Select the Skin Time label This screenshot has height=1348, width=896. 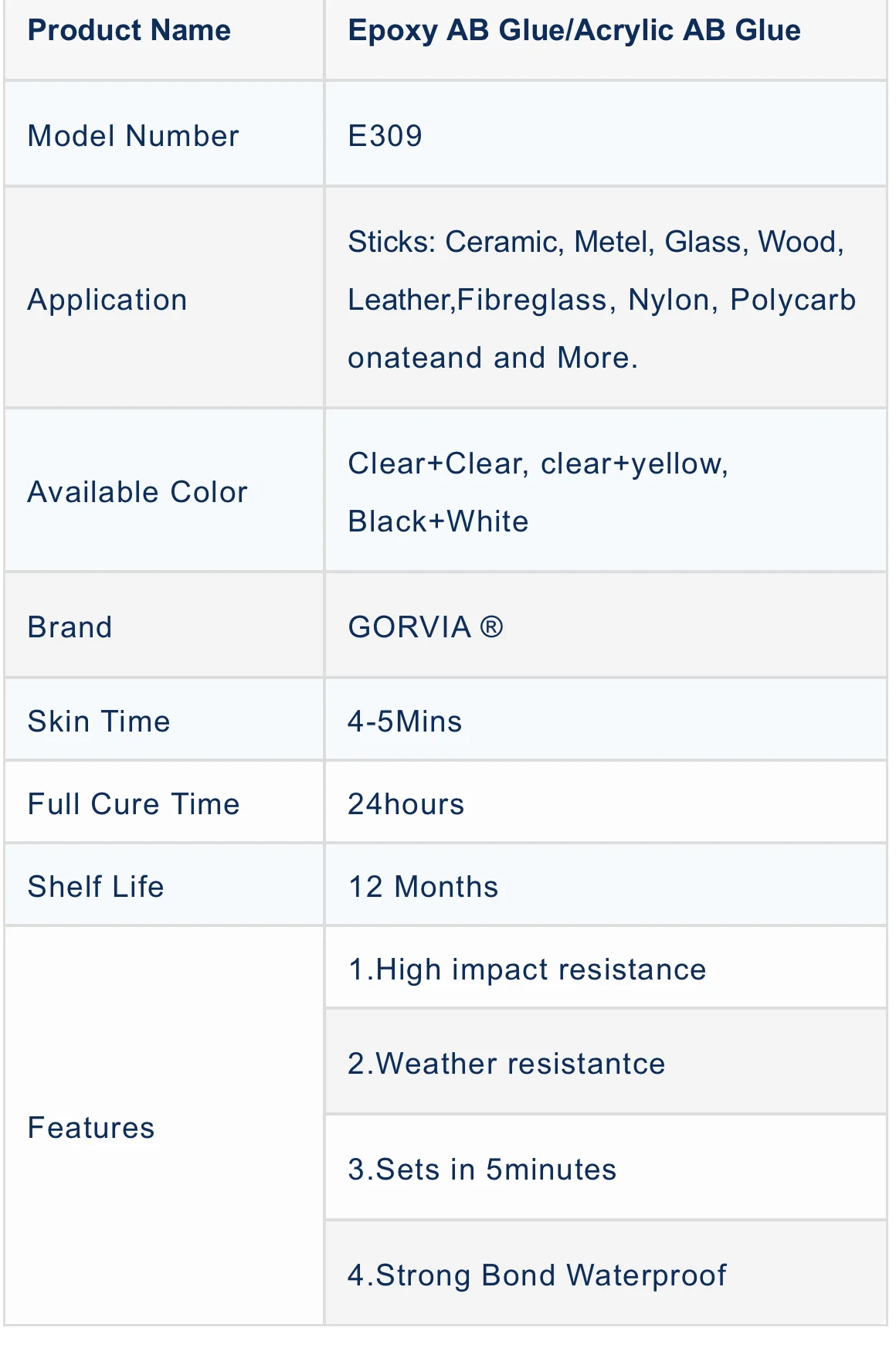[x=99, y=722]
